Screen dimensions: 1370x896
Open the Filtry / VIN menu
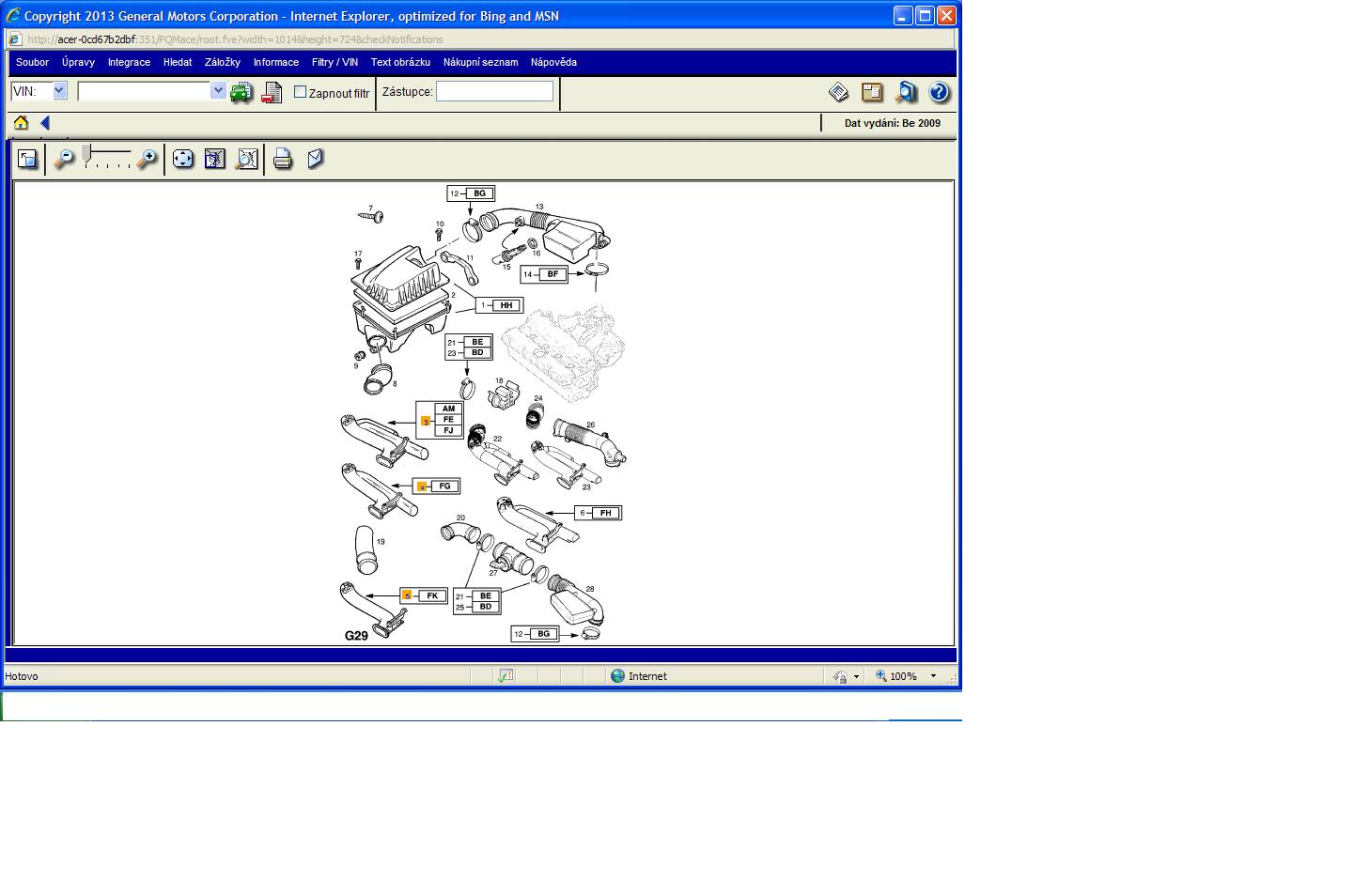click(x=335, y=62)
